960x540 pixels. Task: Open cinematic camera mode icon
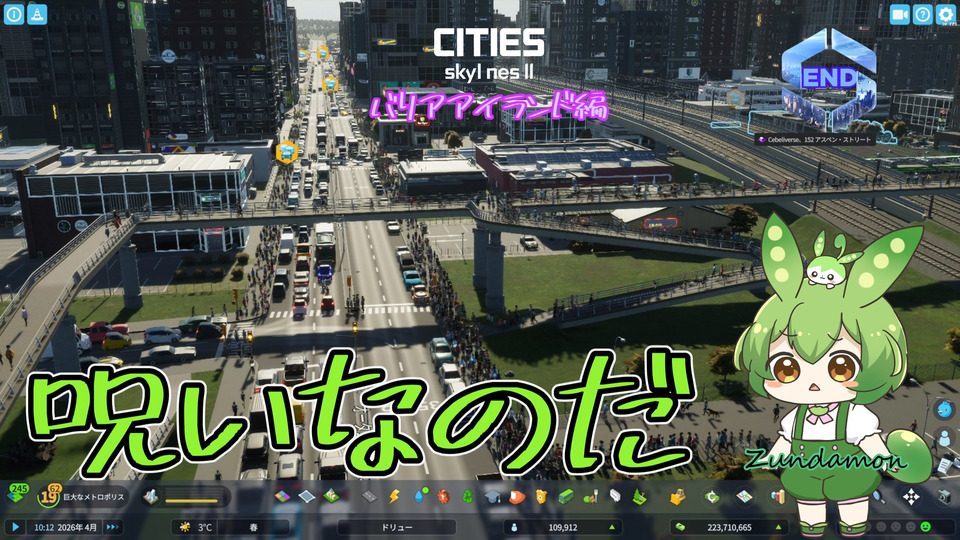(899, 14)
